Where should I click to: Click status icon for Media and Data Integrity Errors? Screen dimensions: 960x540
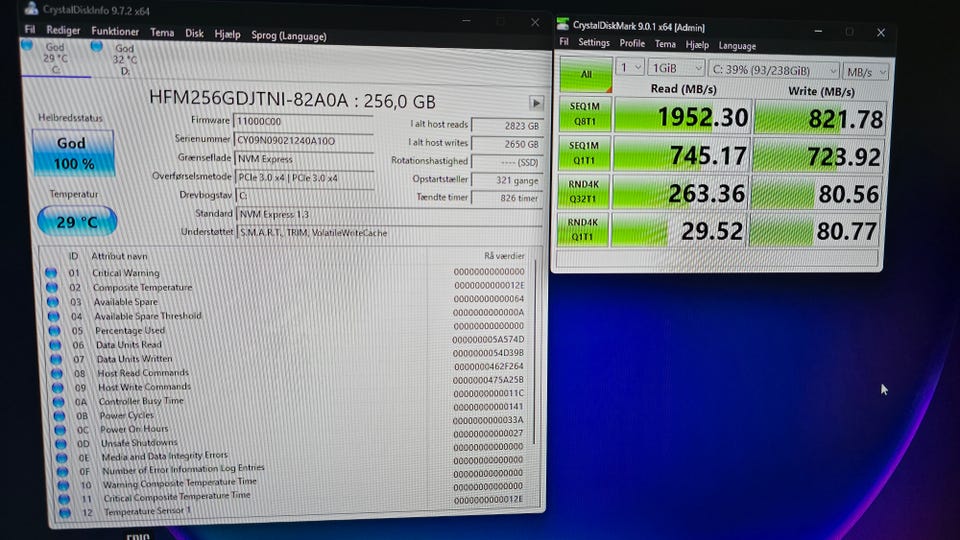(x=61, y=457)
